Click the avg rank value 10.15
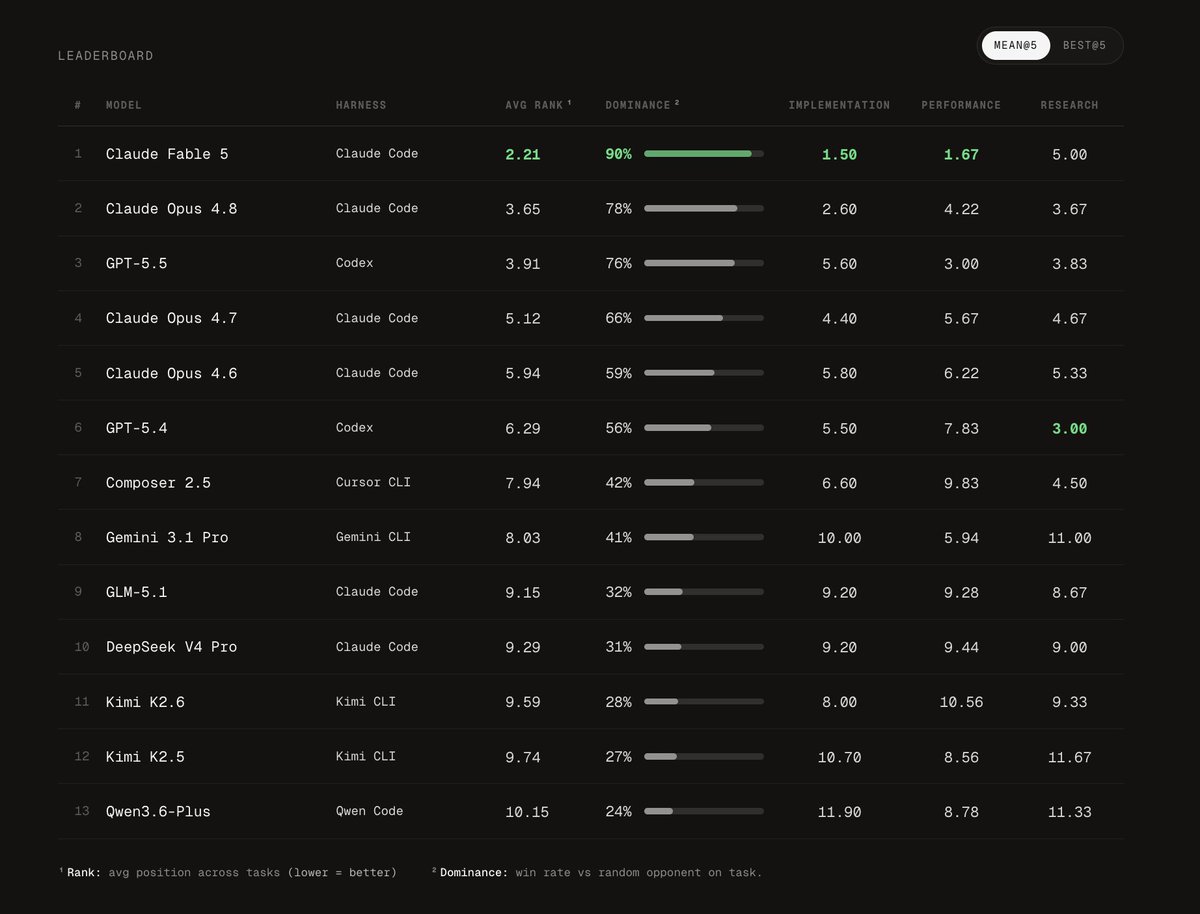1200x914 pixels. (x=527, y=811)
